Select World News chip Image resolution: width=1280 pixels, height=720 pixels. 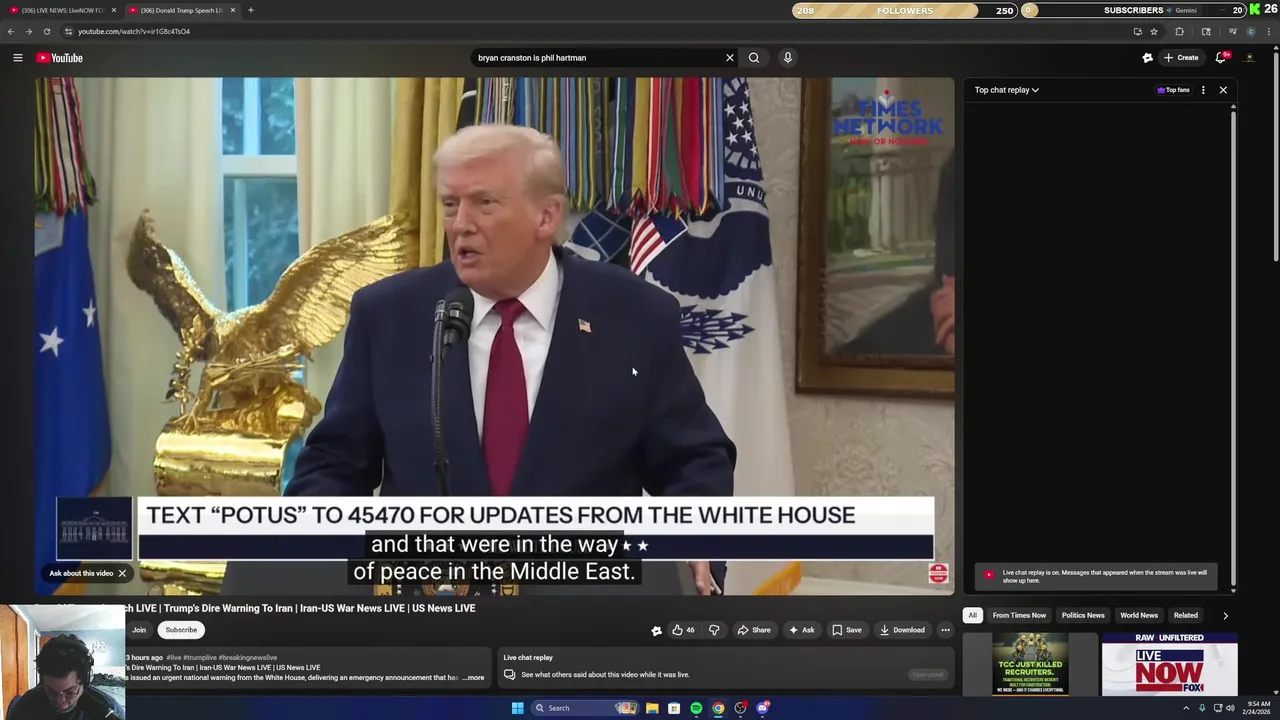1139,616
